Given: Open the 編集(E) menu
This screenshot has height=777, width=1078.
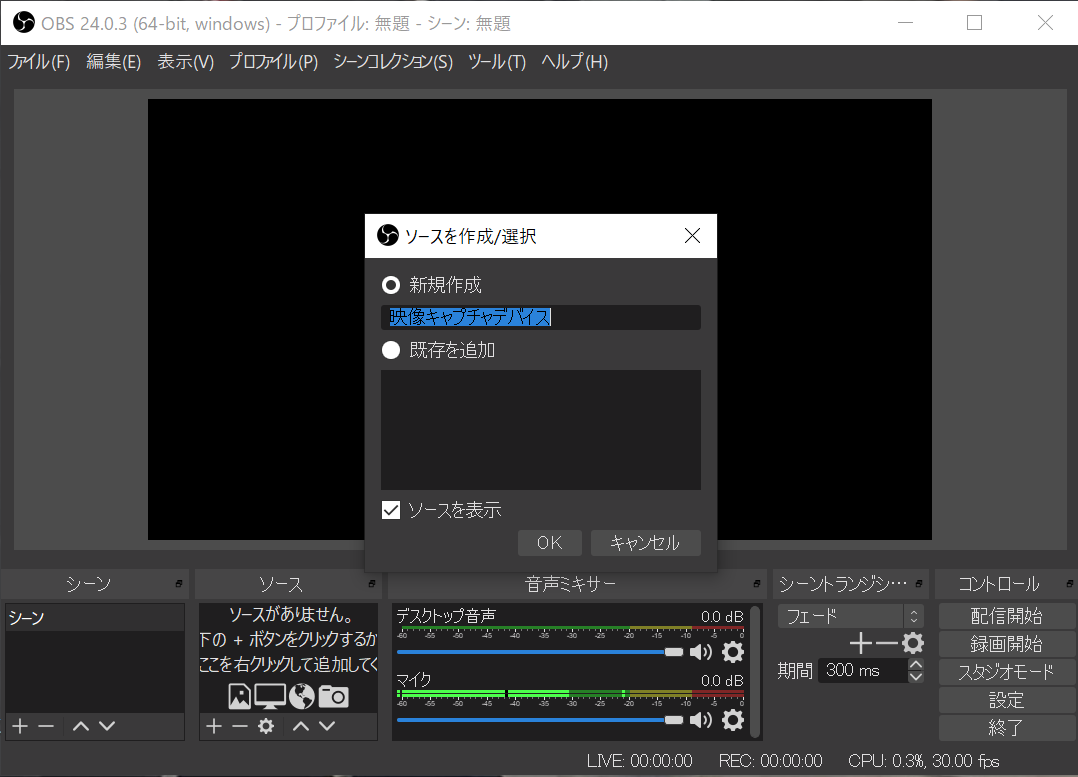Looking at the screenshot, I should coord(113,62).
